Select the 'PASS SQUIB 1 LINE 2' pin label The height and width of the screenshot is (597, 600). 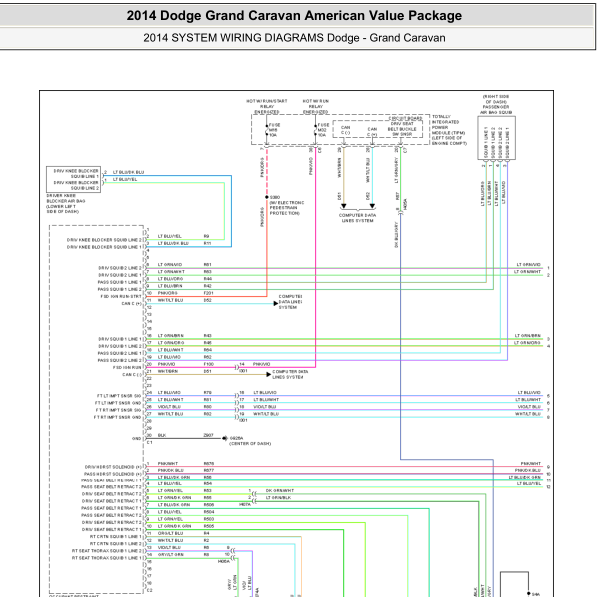tap(119, 289)
